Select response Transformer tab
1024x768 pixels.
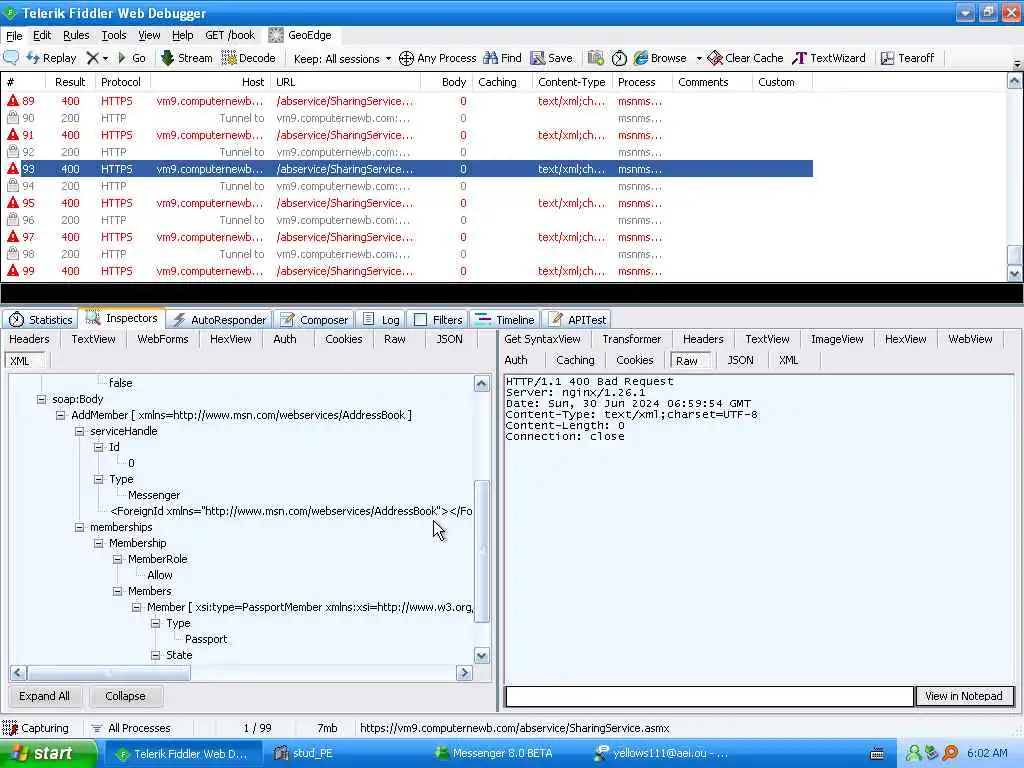coord(632,339)
